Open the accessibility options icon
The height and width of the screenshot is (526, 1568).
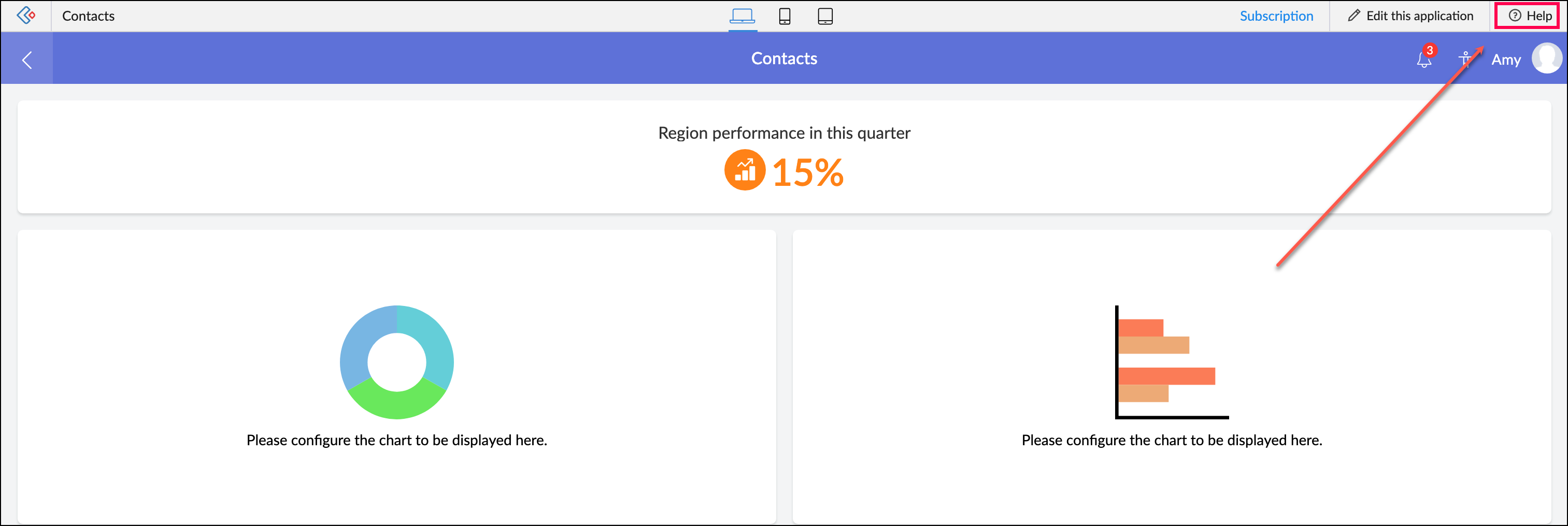[x=1465, y=60]
